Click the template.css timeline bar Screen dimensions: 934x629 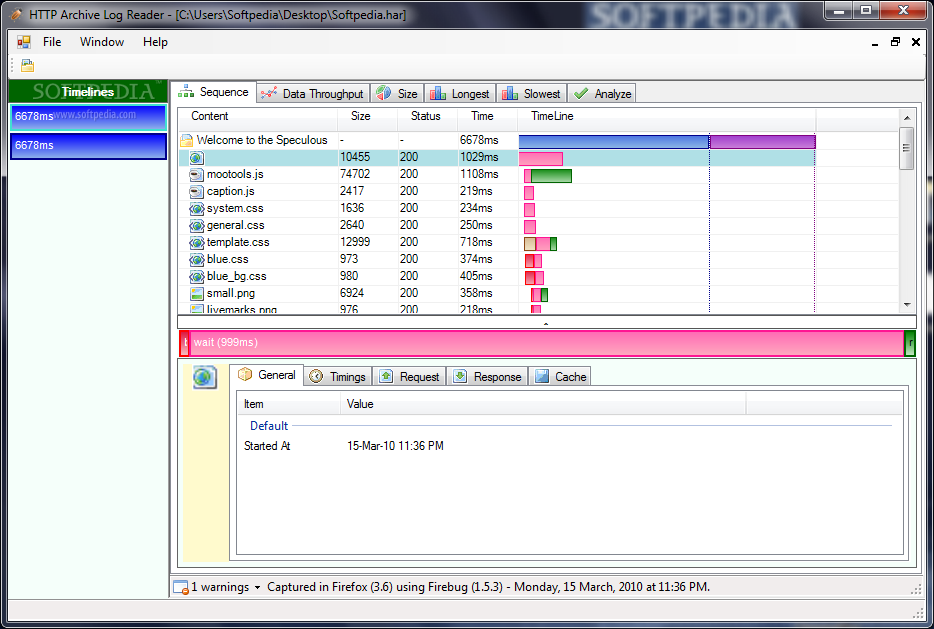(540, 244)
